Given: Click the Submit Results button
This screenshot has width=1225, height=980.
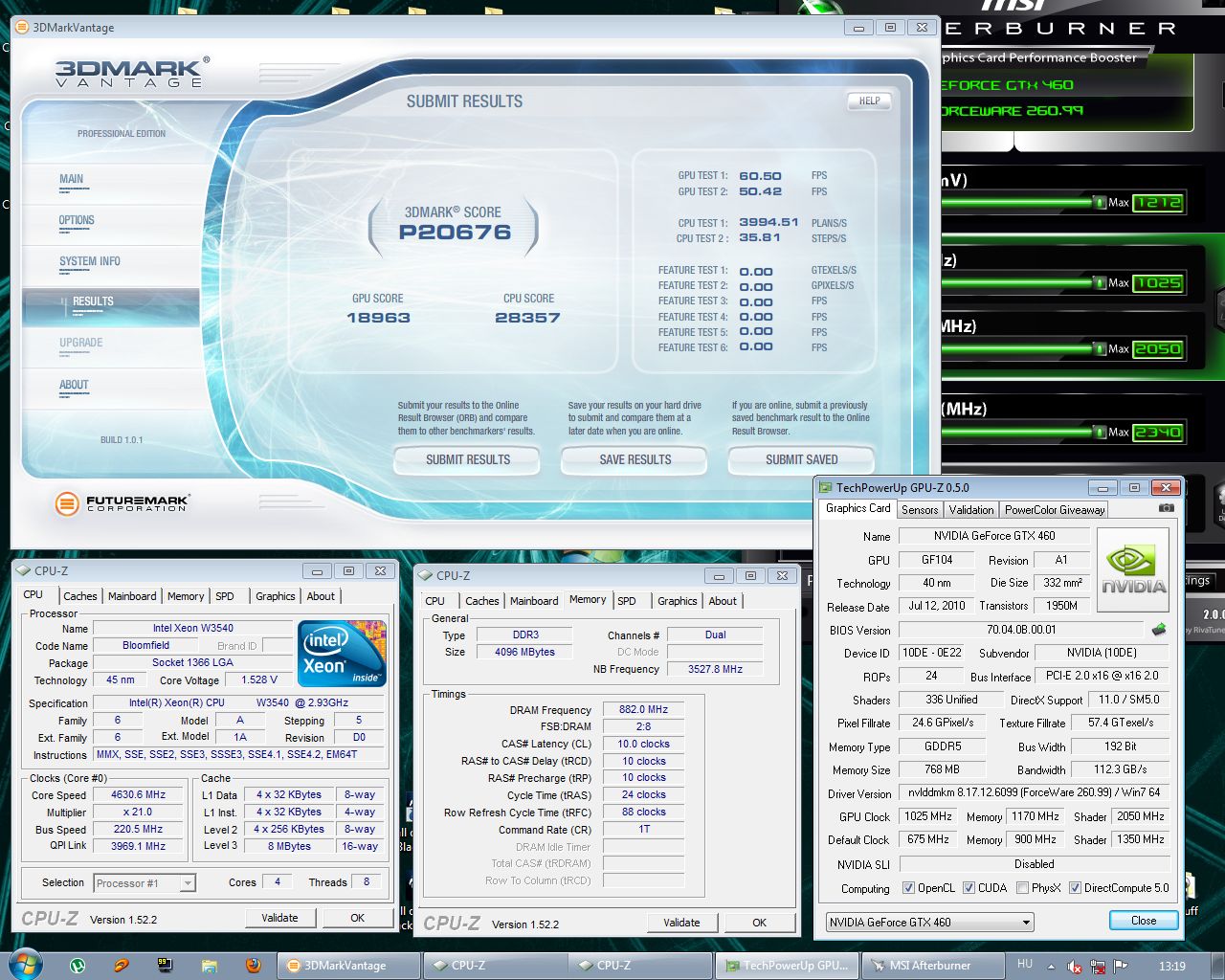Looking at the screenshot, I should 467,460.
